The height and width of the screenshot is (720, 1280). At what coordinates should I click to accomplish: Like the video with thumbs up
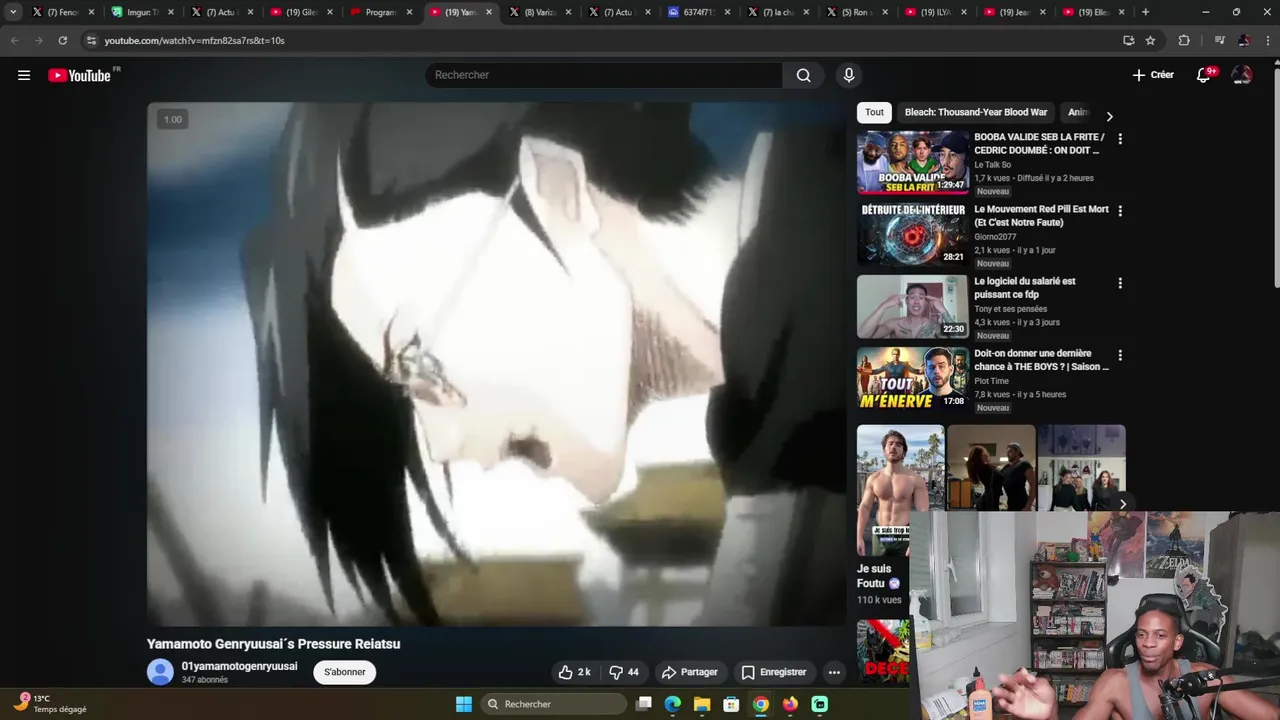pyautogui.click(x=574, y=672)
